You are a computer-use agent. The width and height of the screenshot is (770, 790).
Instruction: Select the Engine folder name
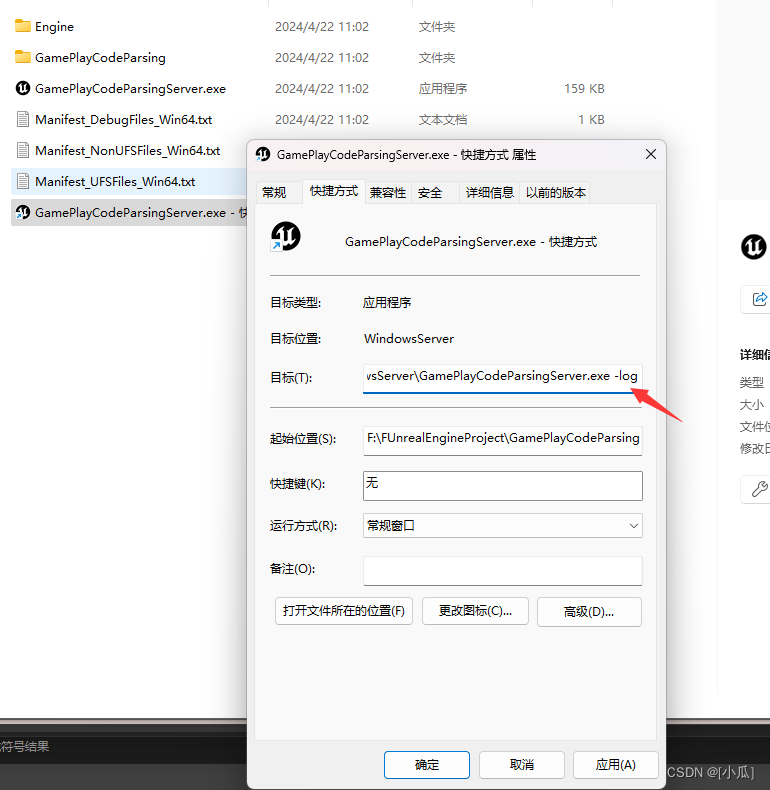tap(54, 27)
